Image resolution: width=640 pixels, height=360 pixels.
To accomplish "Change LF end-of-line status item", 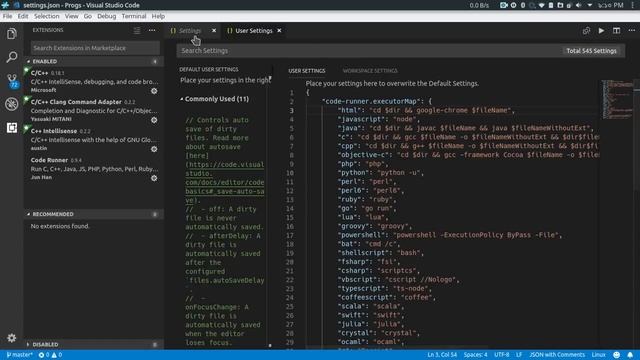I will tap(519, 355).
